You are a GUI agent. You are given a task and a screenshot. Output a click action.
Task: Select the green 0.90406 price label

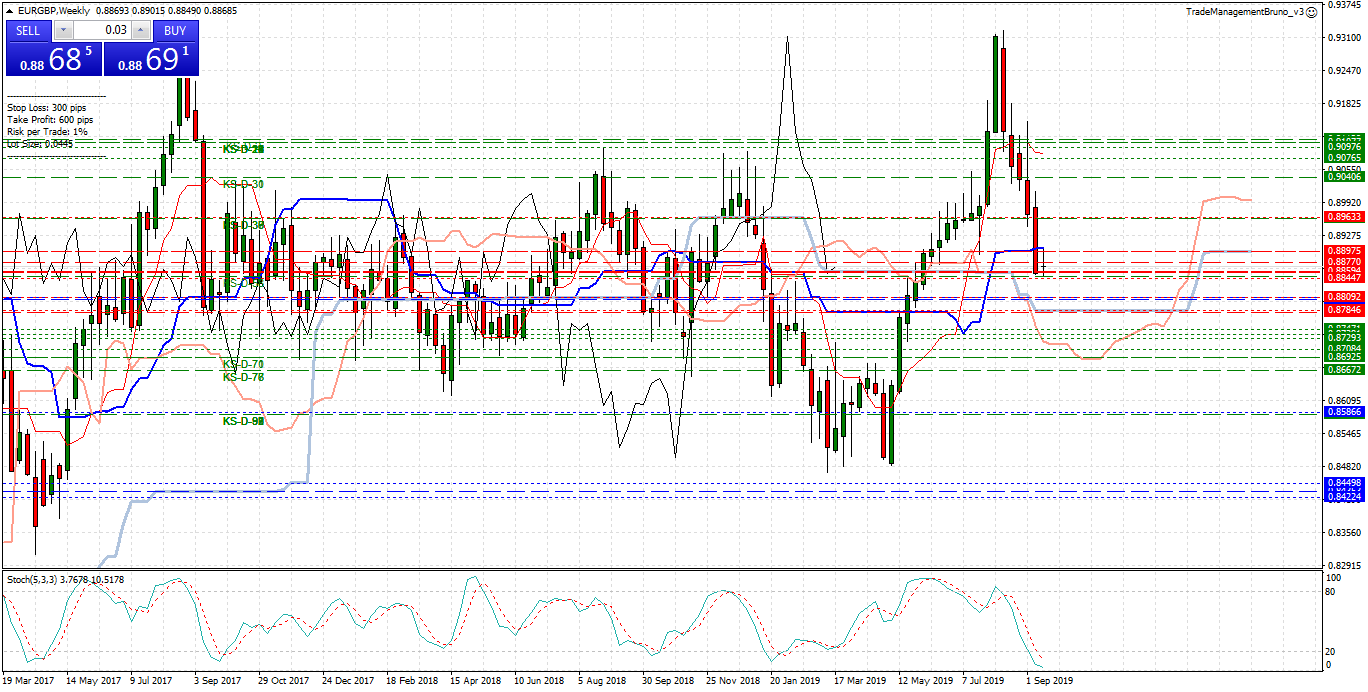1343,177
